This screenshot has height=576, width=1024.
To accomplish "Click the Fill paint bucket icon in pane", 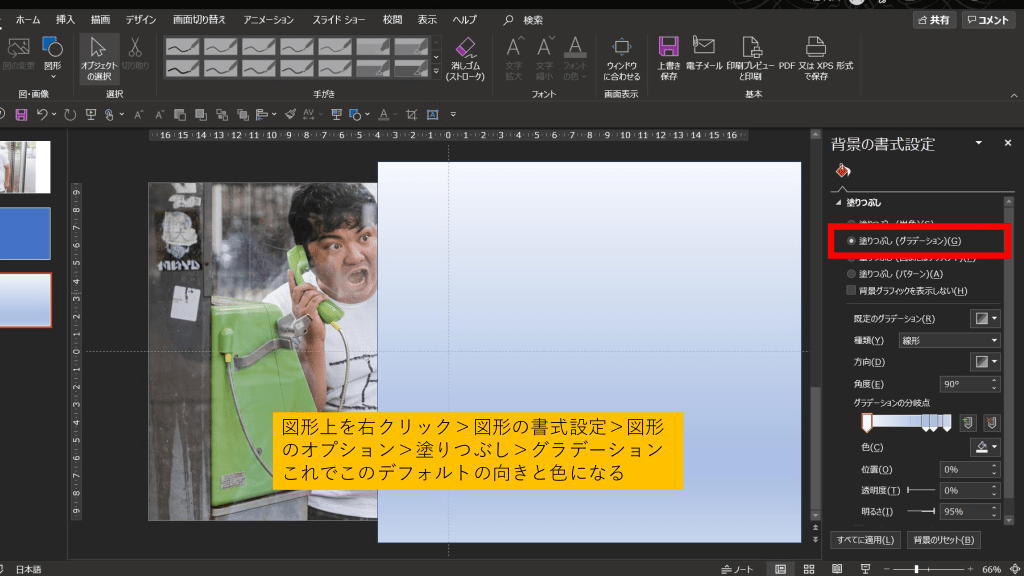I will click(x=842, y=171).
